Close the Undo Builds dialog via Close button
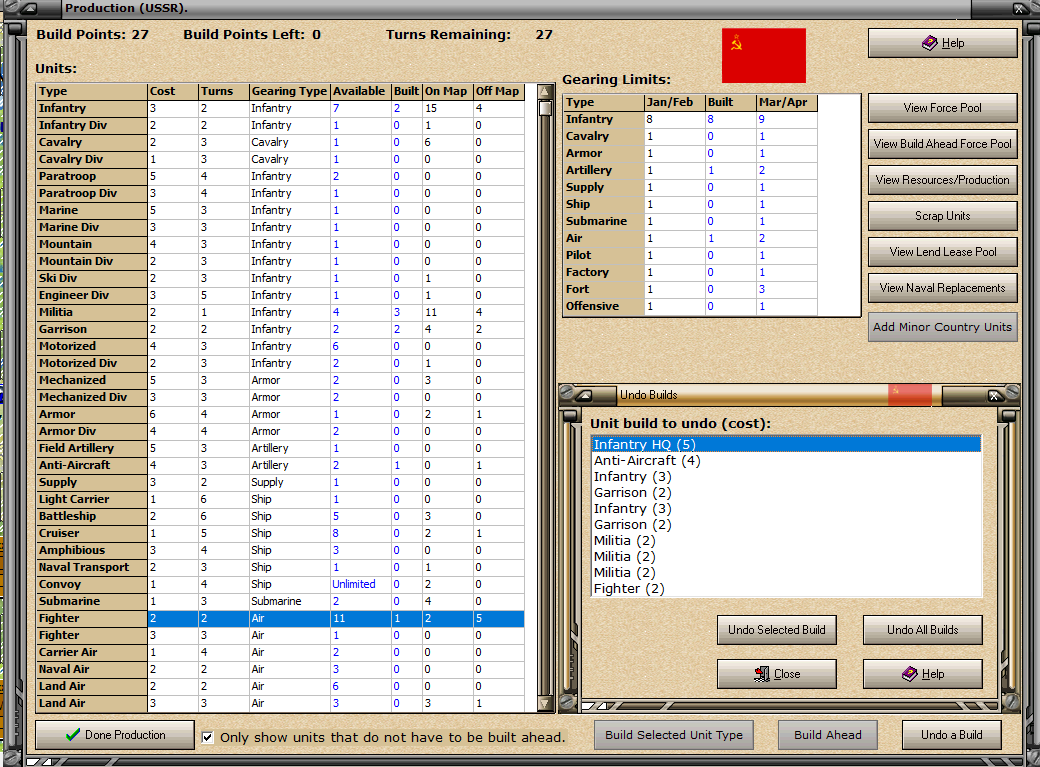Screen dimensions: 1040x767 [x=777, y=674]
